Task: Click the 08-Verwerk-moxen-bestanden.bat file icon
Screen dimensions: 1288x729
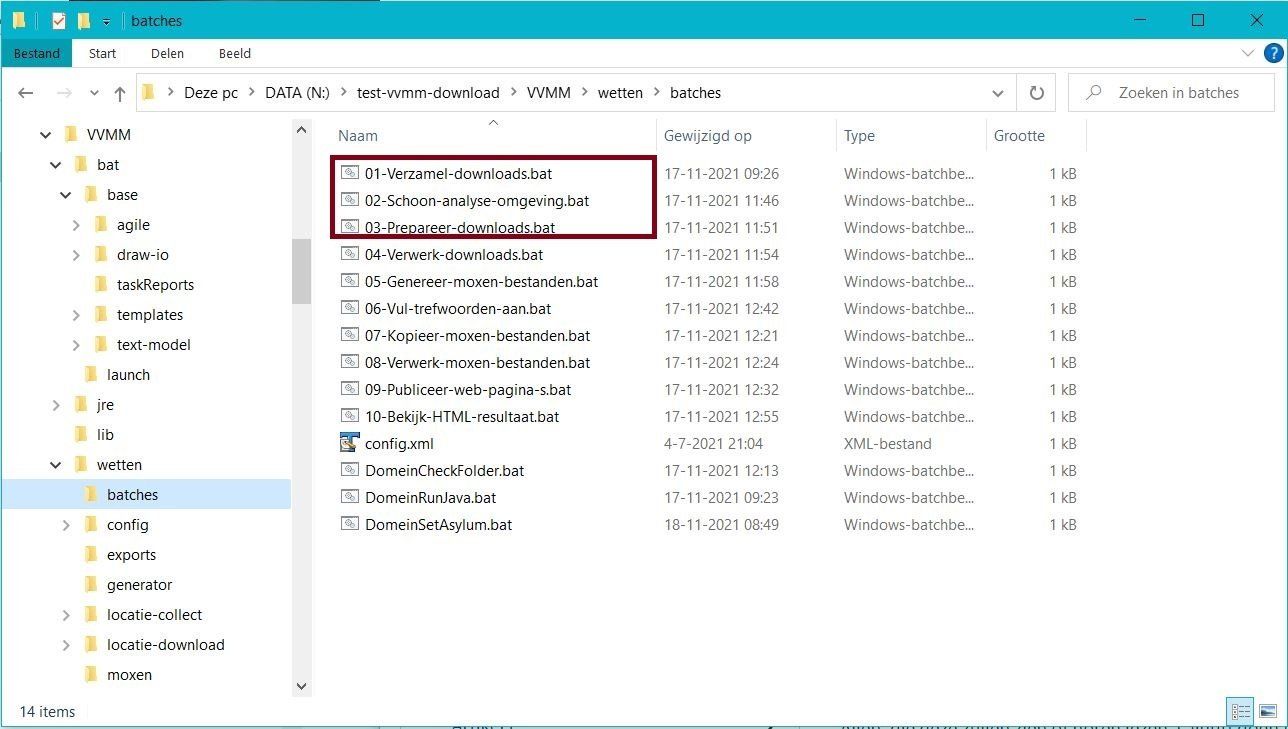Action: click(x=349, y=362)
